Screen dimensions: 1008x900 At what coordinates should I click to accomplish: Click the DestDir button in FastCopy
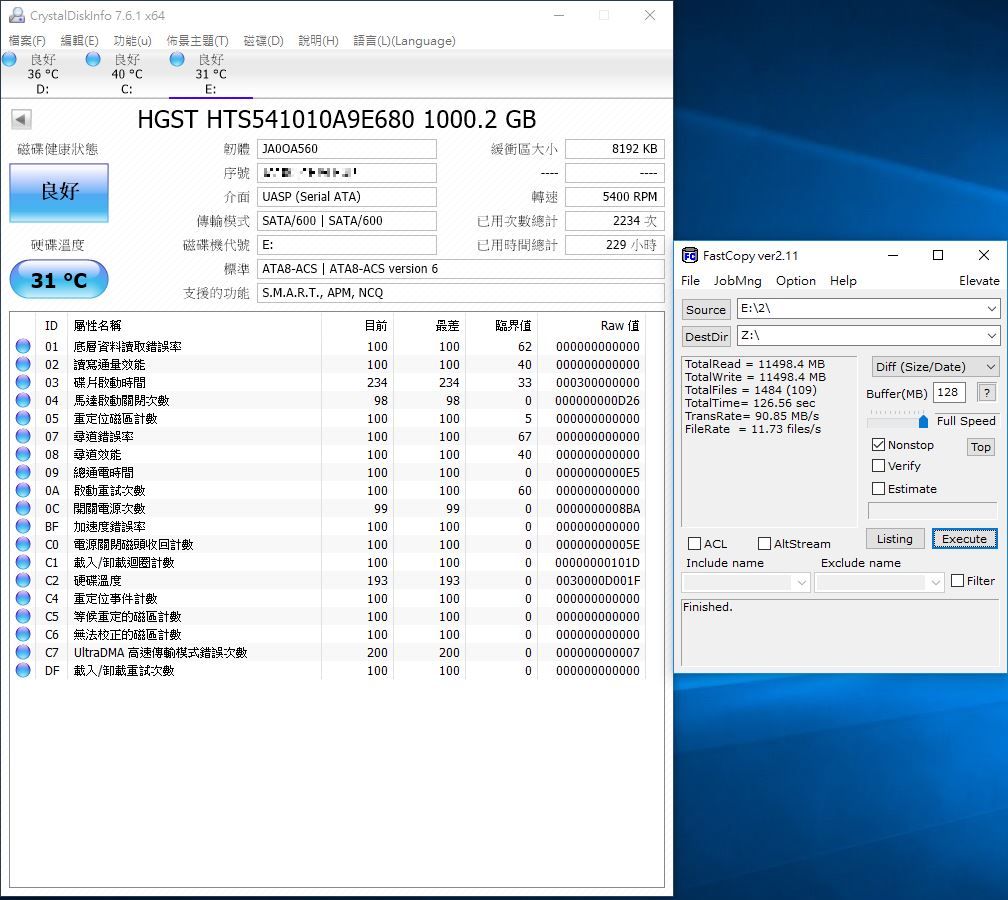(x=706, y=336)
